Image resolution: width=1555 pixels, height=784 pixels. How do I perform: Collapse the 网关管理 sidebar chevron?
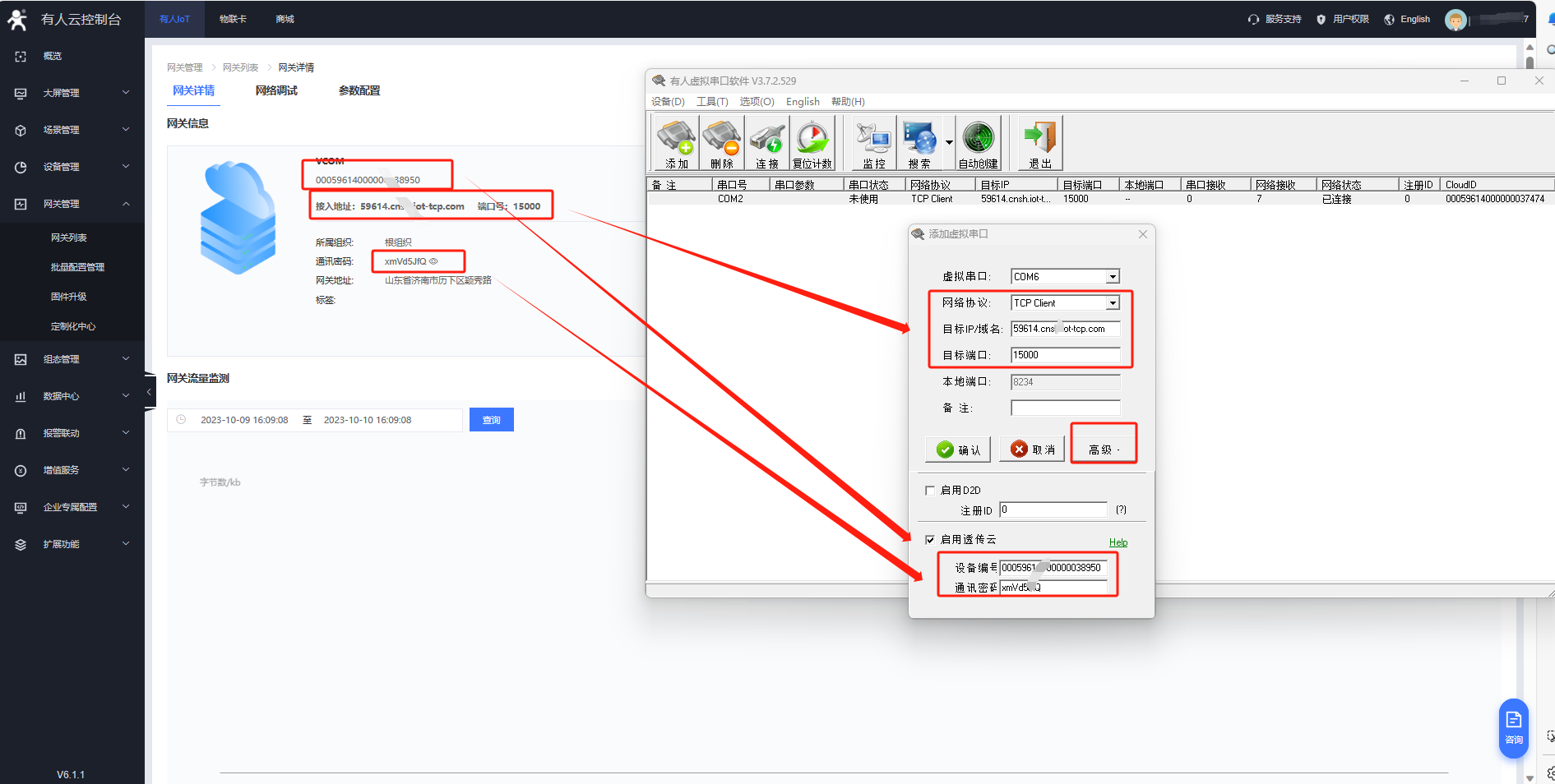point(126,203)
